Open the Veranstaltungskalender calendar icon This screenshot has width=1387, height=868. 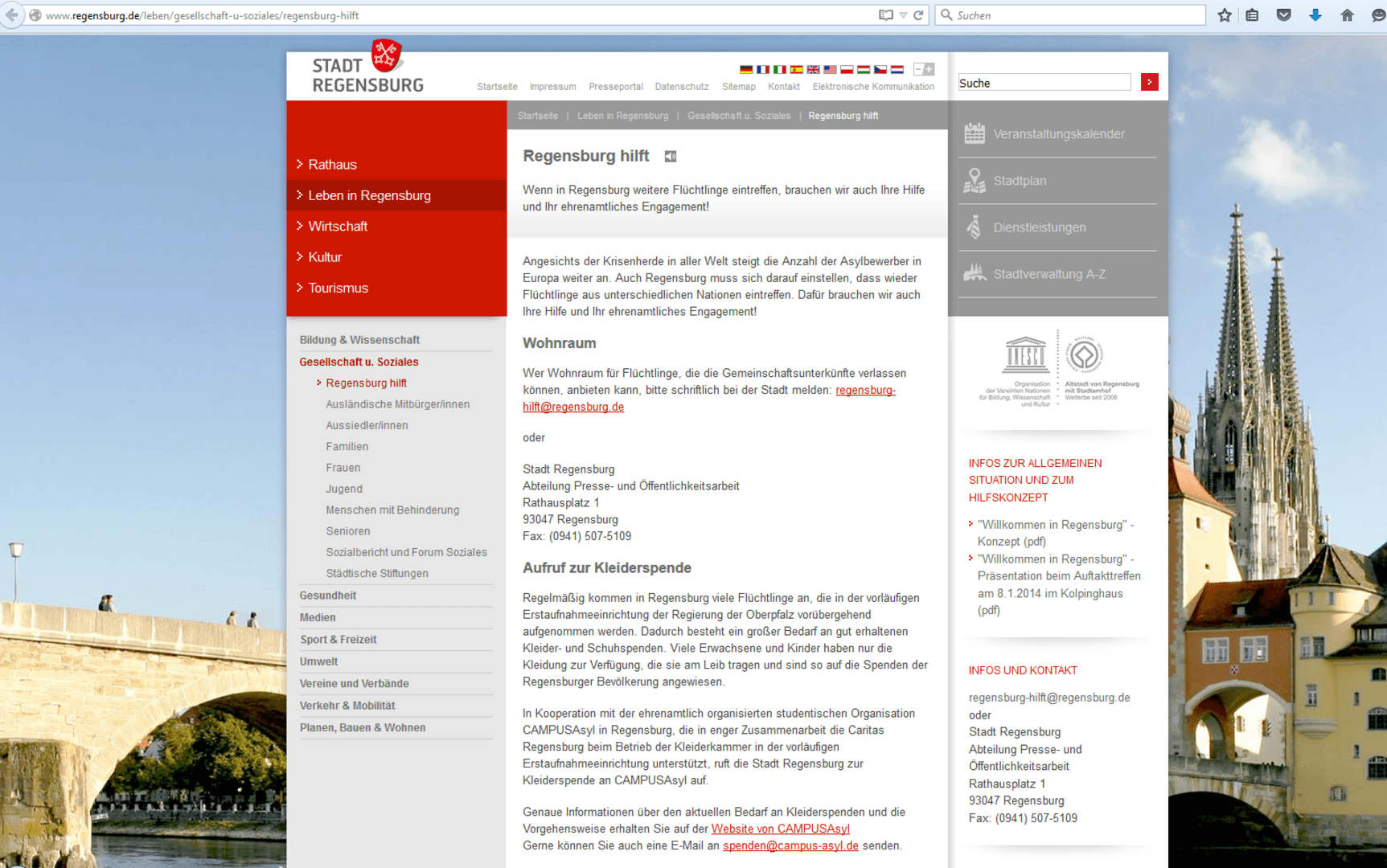(x=975, y=133)
